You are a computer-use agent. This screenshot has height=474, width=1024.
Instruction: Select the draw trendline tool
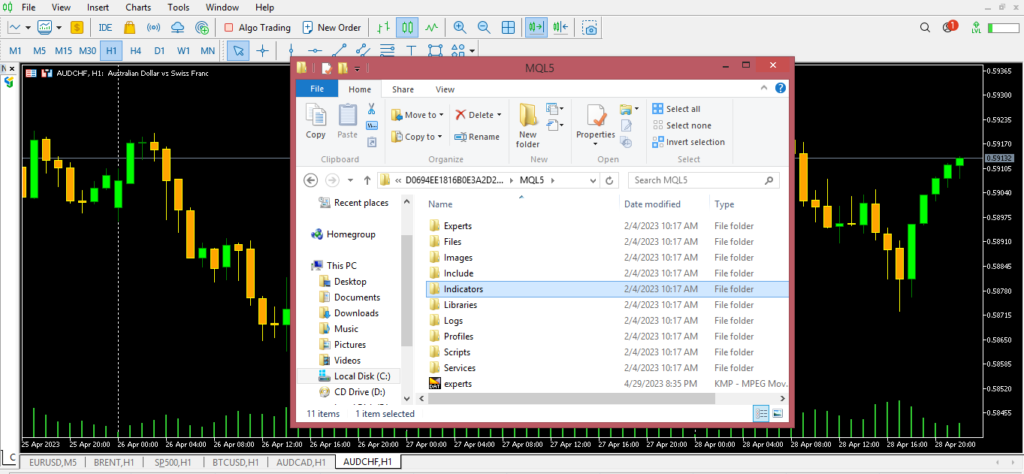coord(339,50)
